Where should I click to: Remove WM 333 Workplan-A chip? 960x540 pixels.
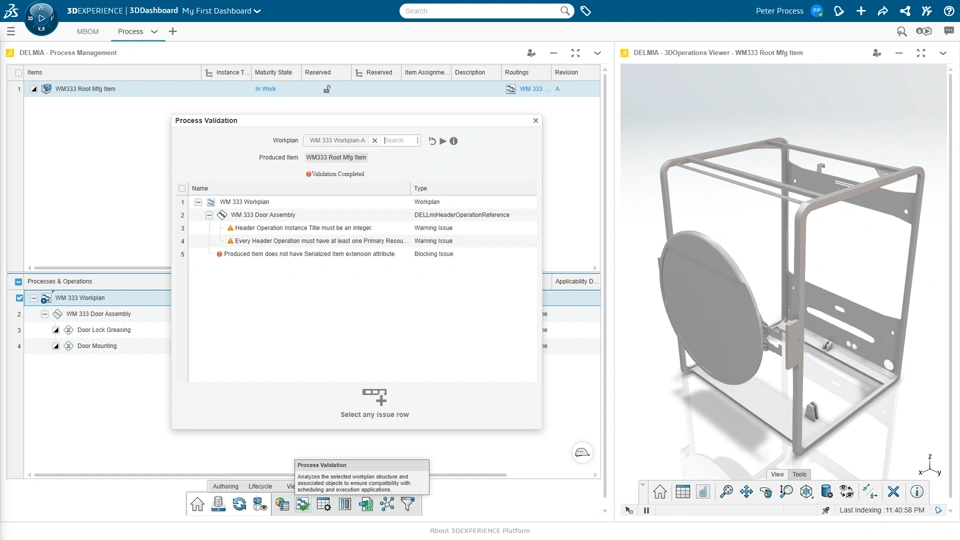click(375, 141)
